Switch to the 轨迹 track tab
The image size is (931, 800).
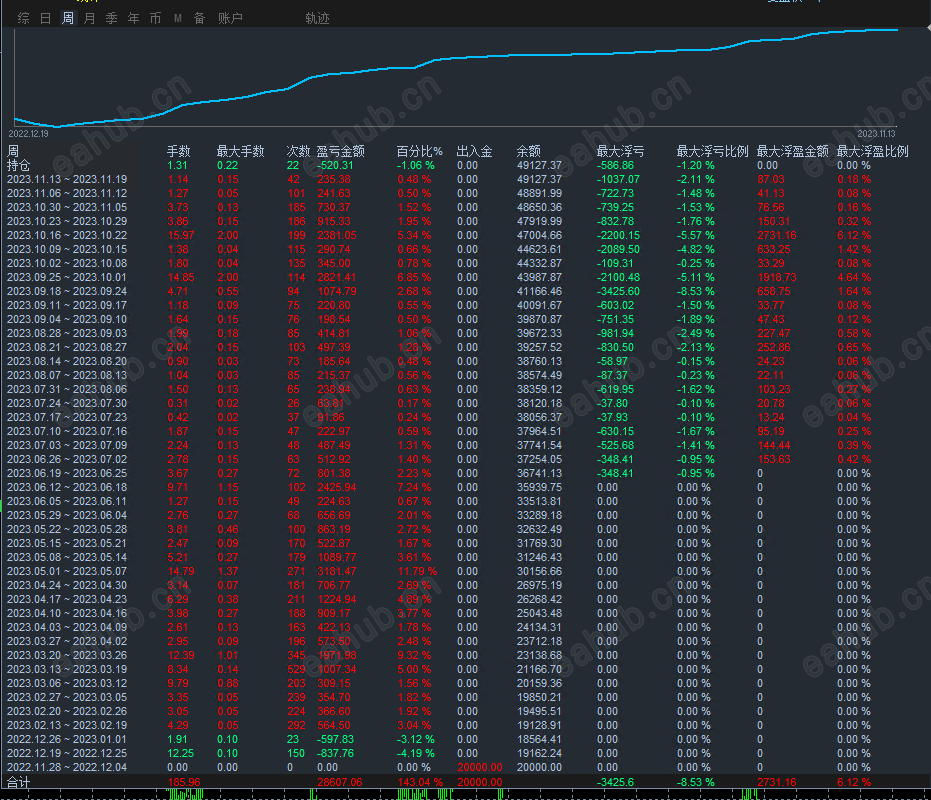pos(317,18)
